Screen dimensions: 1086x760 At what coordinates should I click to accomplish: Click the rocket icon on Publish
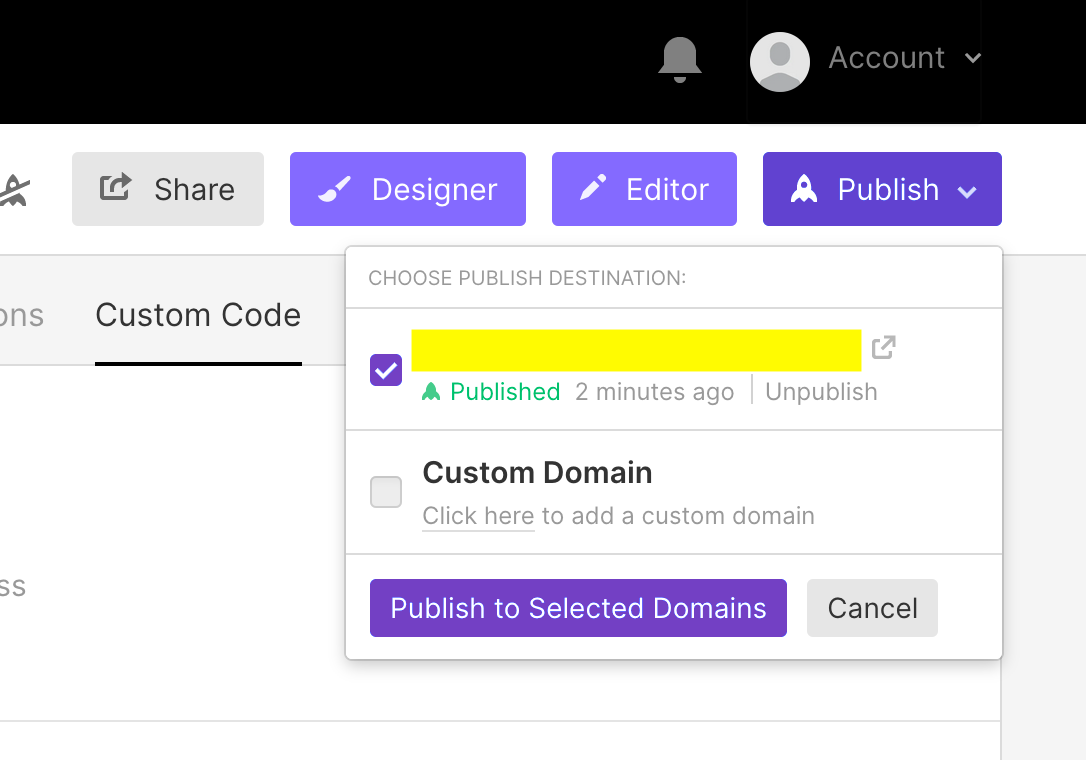tap(804, 189)
